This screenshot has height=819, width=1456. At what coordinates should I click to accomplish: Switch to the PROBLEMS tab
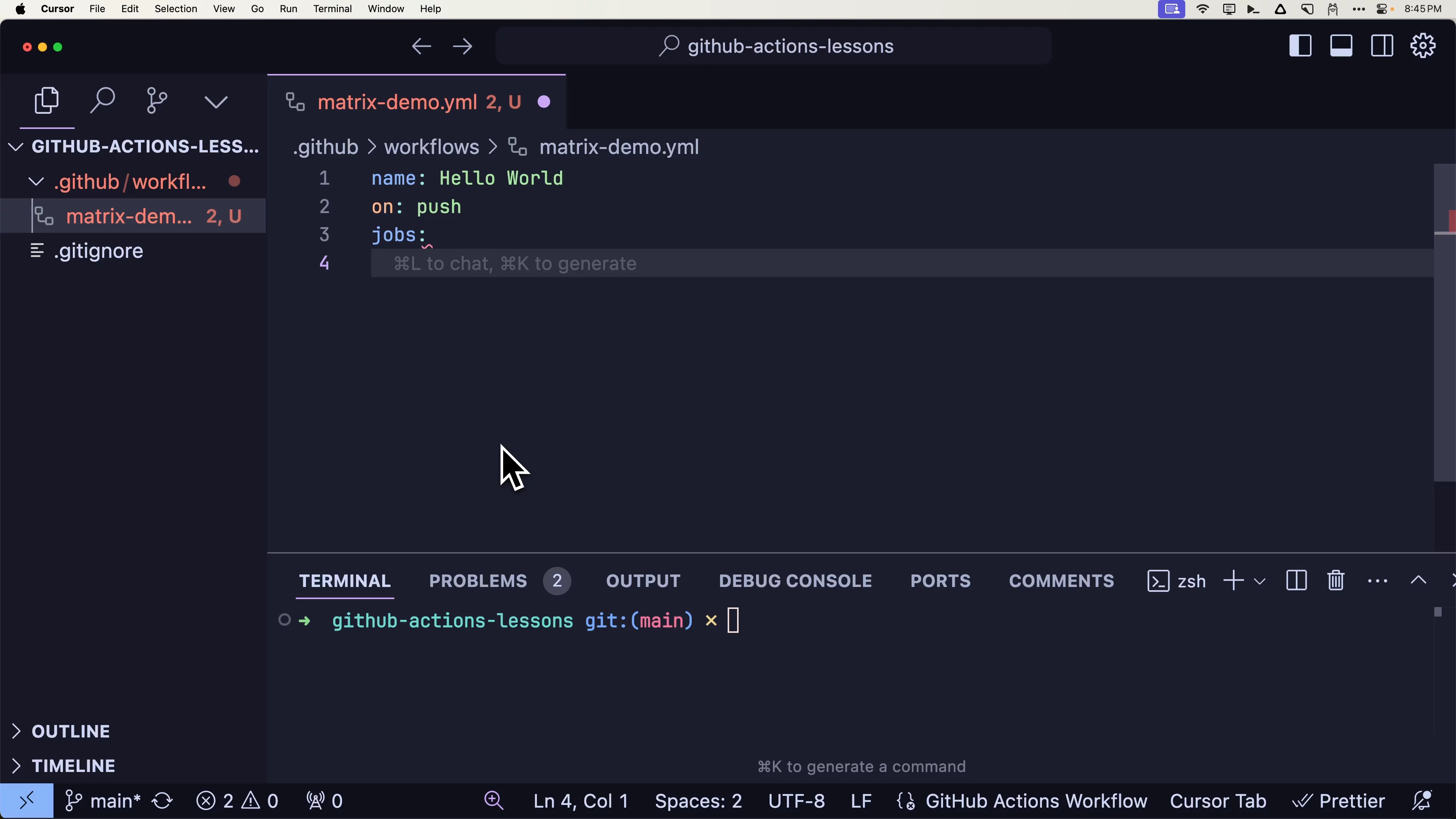tap(478, 581)
